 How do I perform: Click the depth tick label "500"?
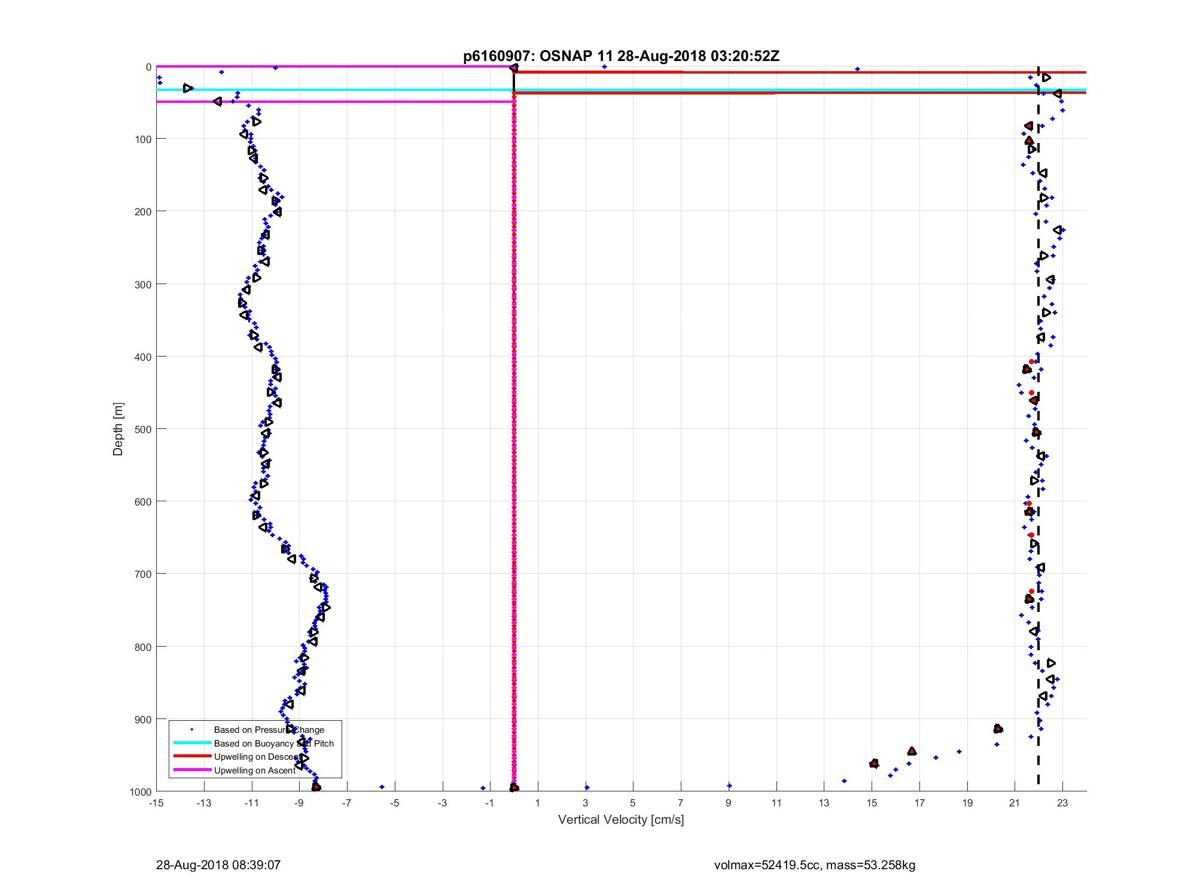141,429
